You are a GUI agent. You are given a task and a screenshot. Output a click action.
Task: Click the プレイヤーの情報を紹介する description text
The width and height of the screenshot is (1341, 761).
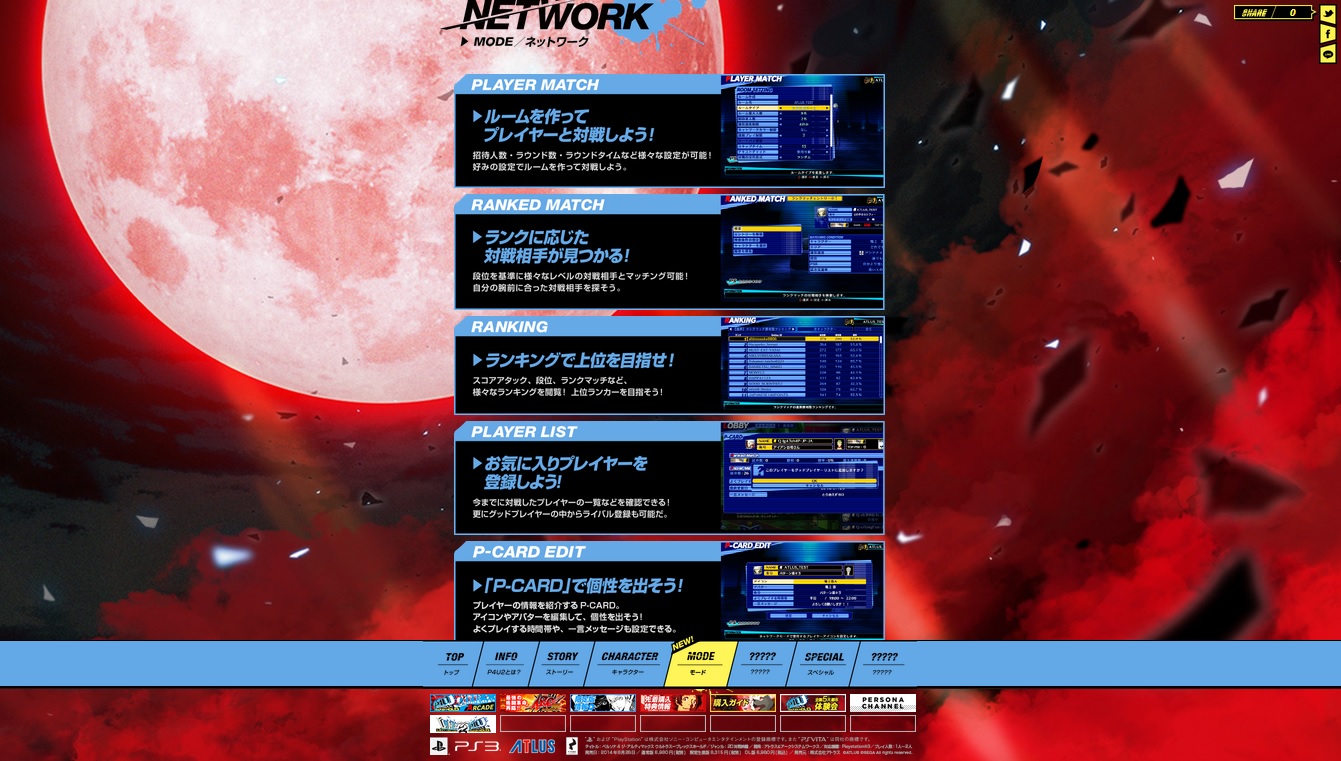coord(576,617)
